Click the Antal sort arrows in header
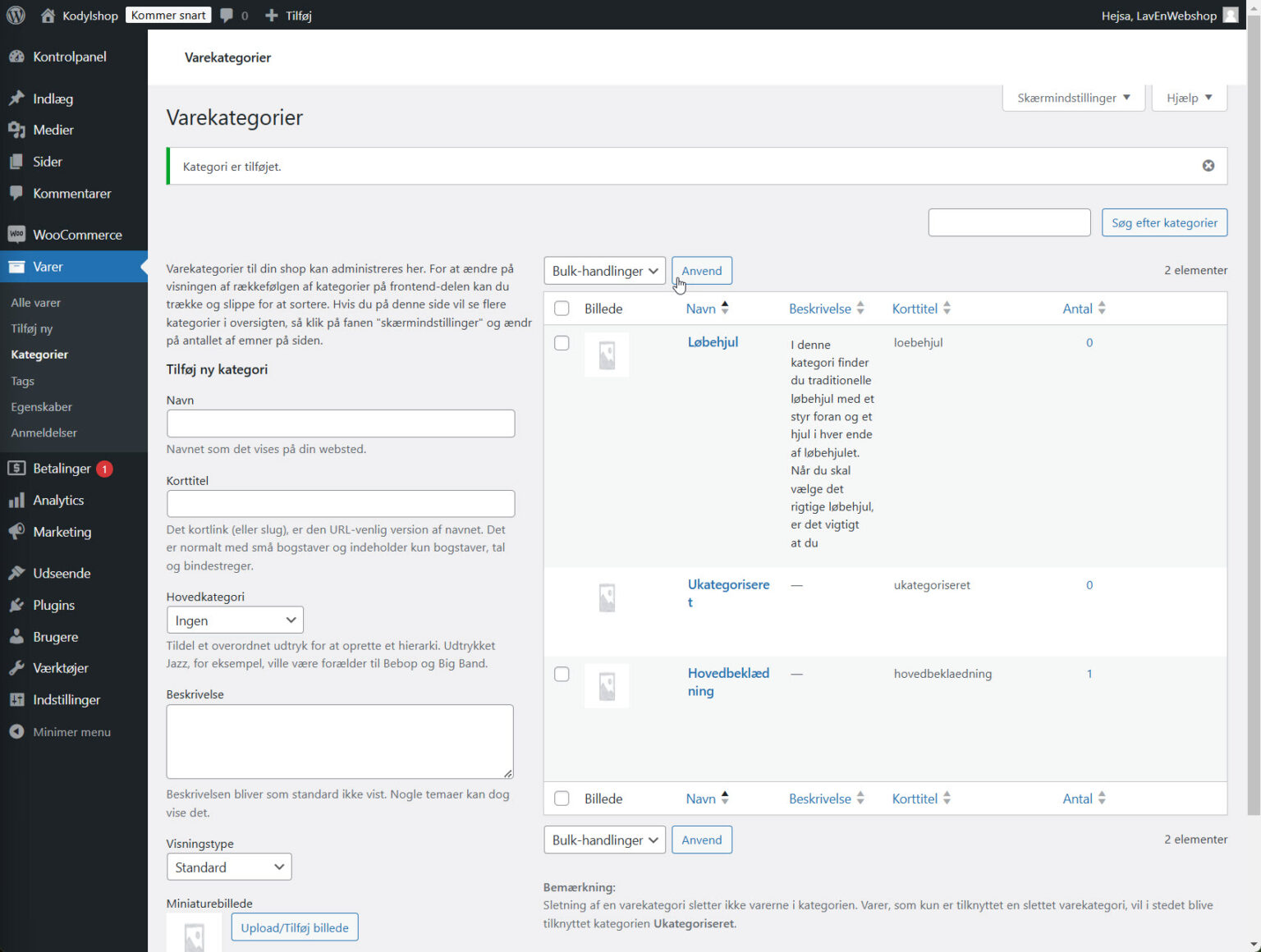Viewport: 1261px width, 952px height. pyautogui.click(x=1102, y=309)
